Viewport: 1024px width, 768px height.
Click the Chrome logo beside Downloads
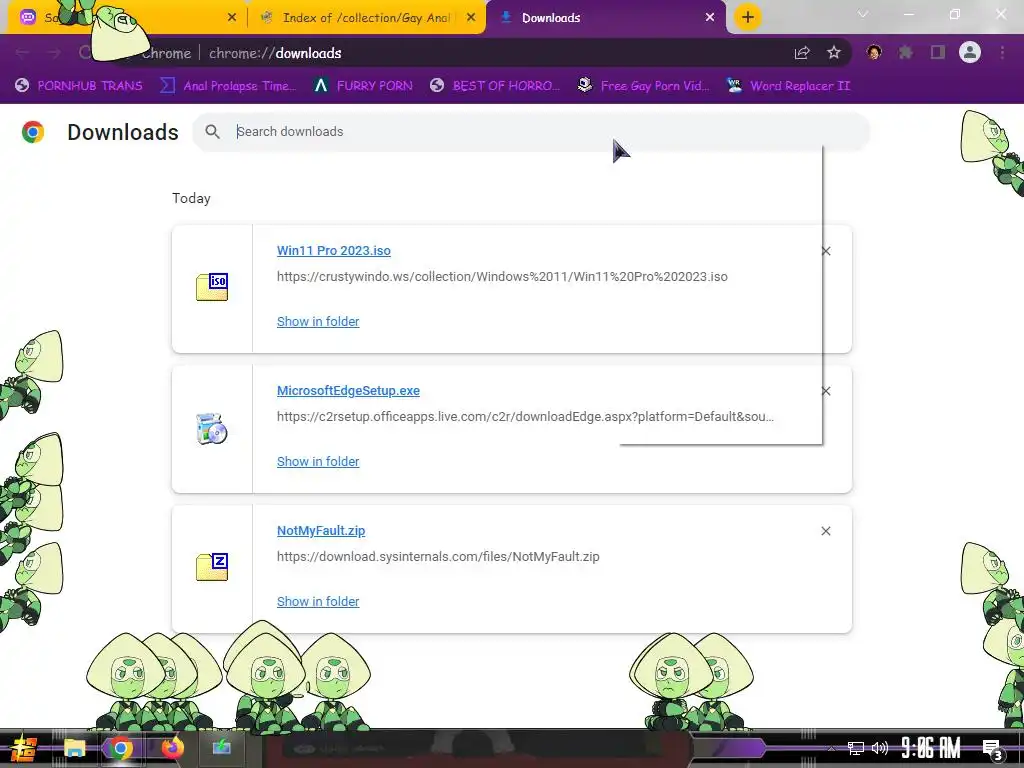pyautogui.click(x=33, y=132)
